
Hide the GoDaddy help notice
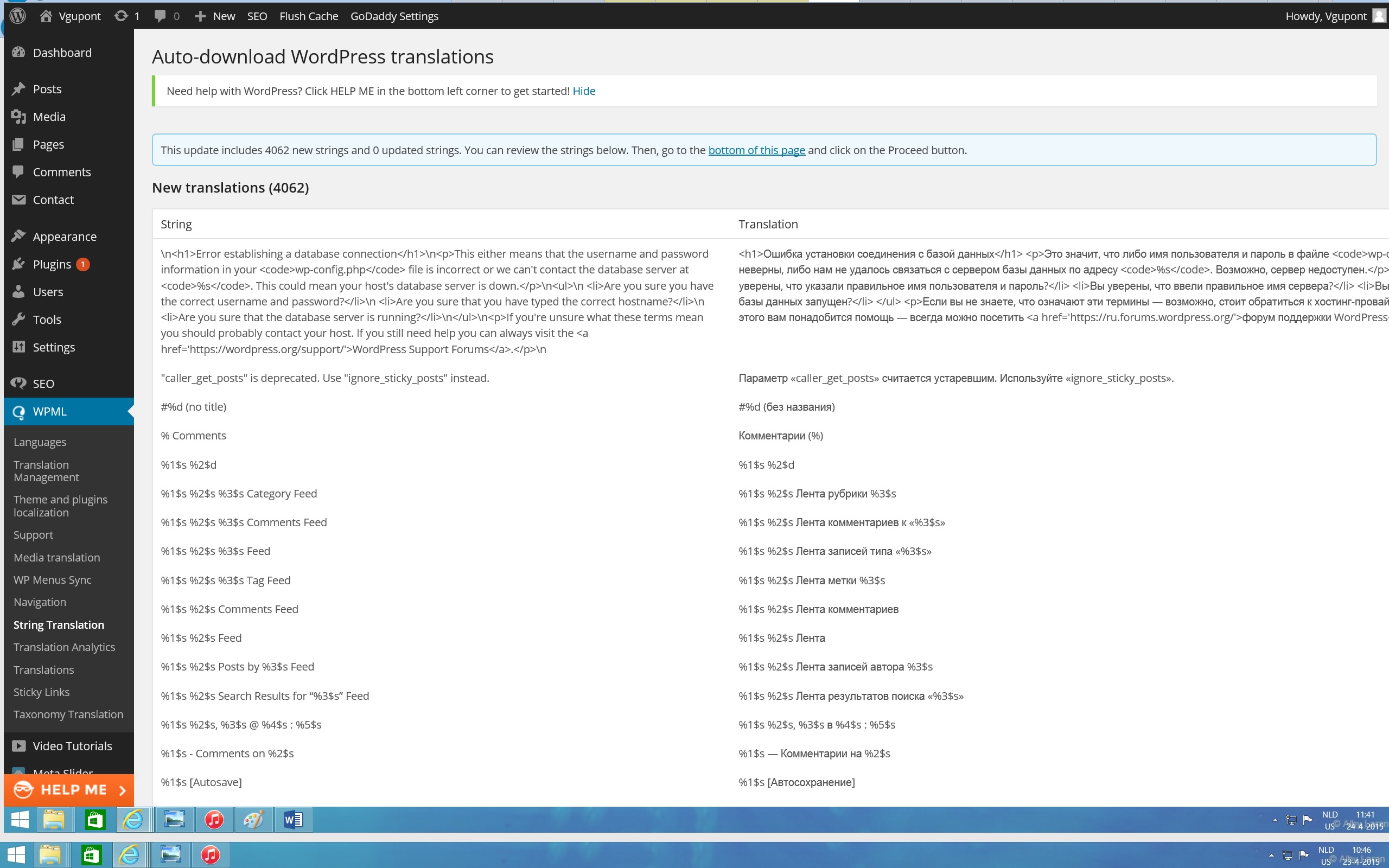pos(584,91)
